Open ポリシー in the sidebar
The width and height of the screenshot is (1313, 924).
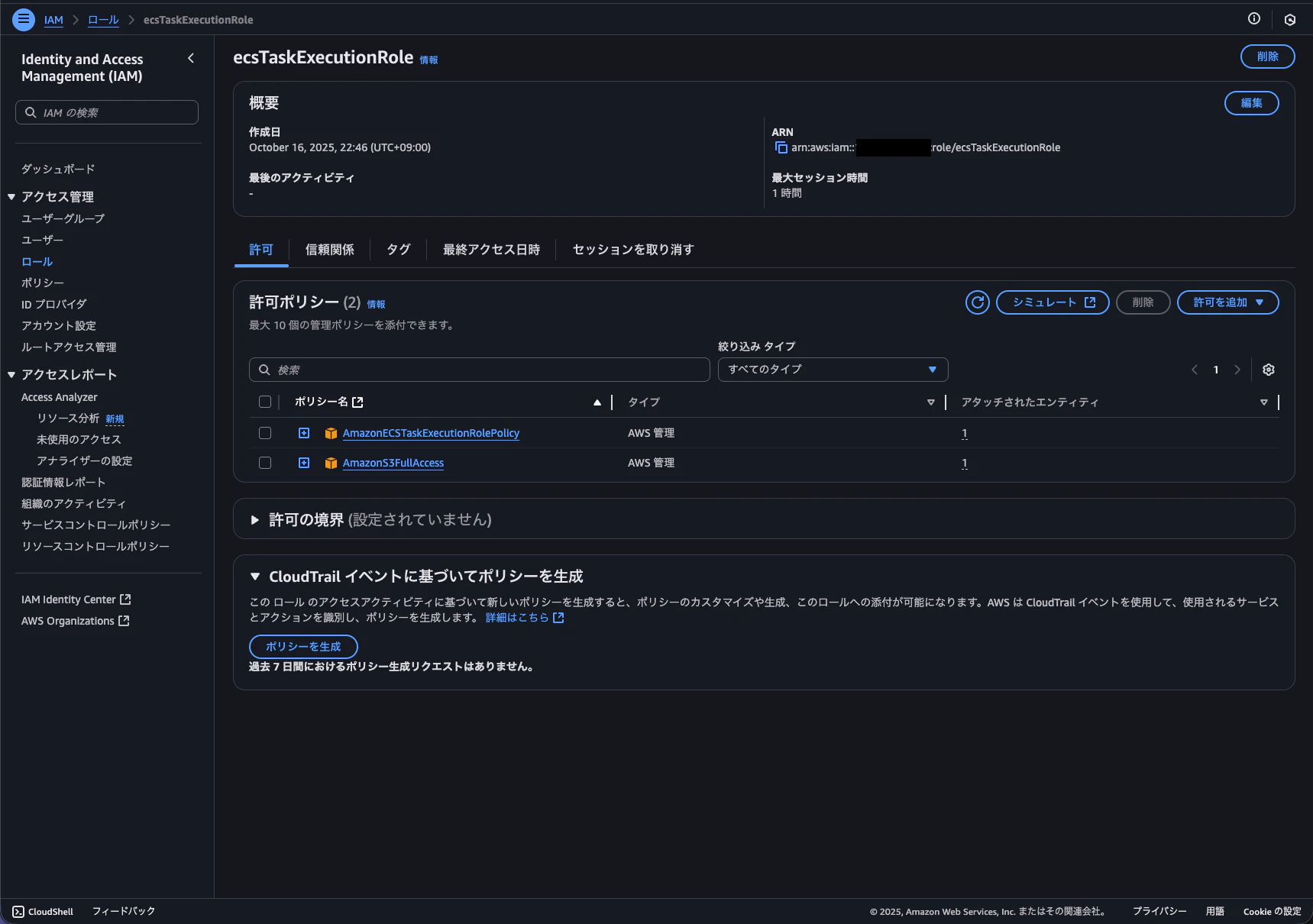point(43,283)
